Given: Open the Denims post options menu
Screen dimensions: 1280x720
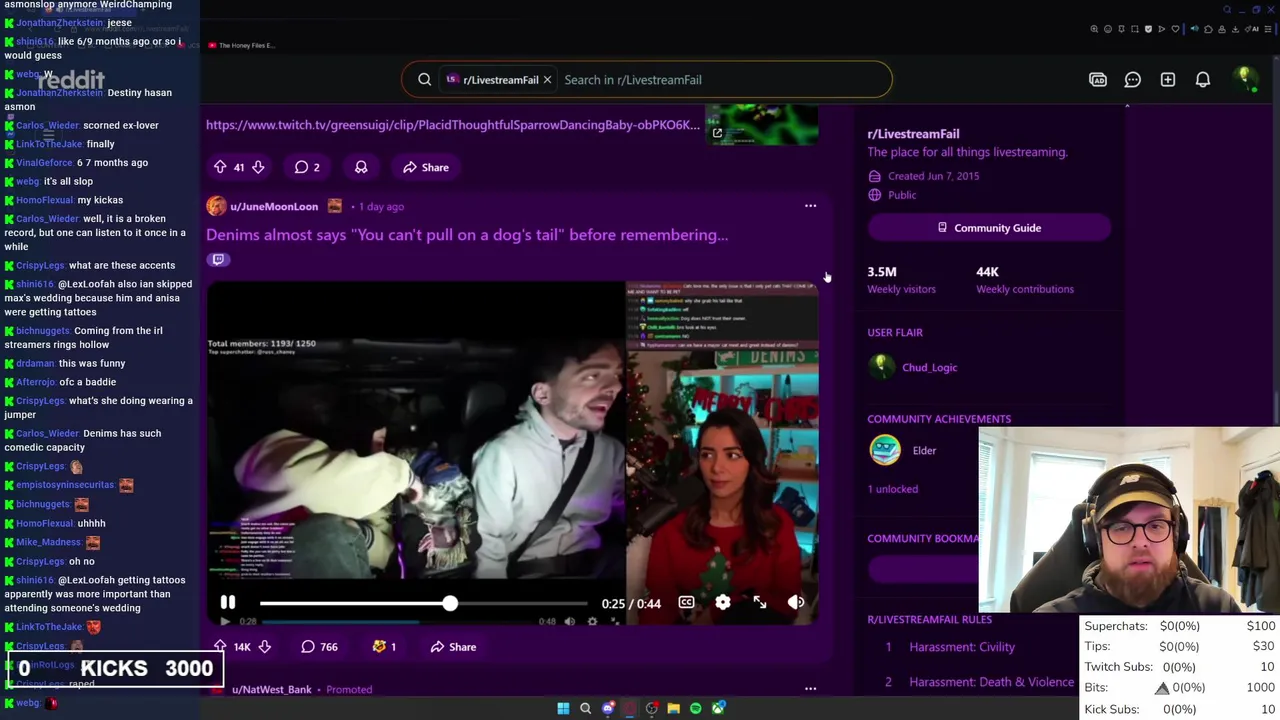Looking at the screenshot, I should click(810, 206).
